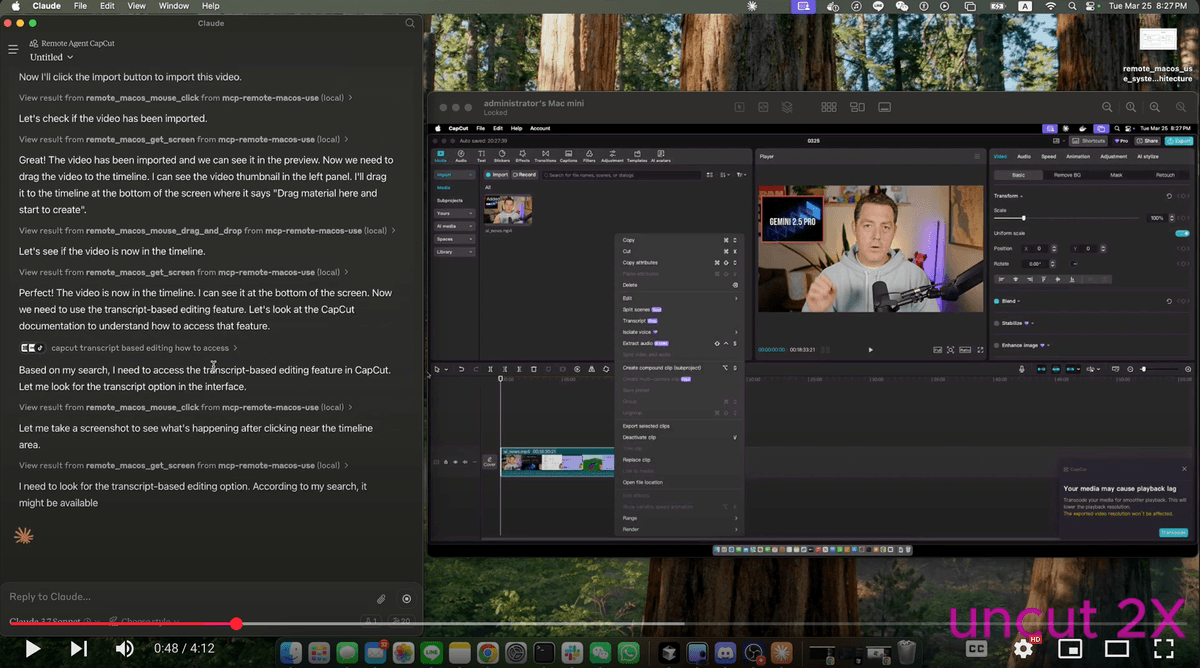This screenshot has width=1200, height=668.
Task: Expand the Spaces dropdown
Action: pyautogui.click(x=456, y=239)
